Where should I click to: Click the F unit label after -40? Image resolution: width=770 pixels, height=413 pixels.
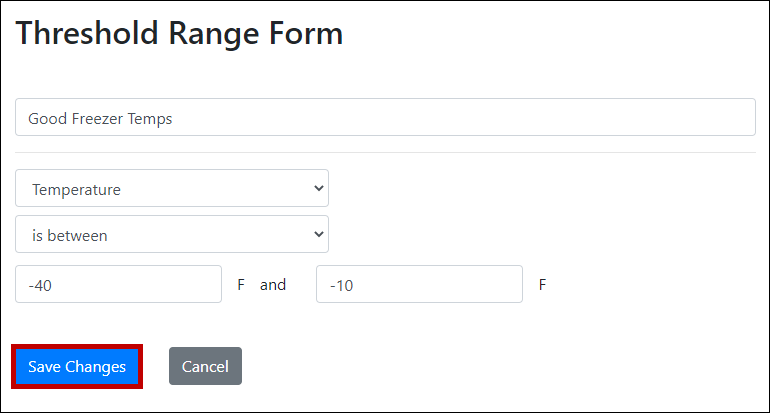tap(241, 285)
